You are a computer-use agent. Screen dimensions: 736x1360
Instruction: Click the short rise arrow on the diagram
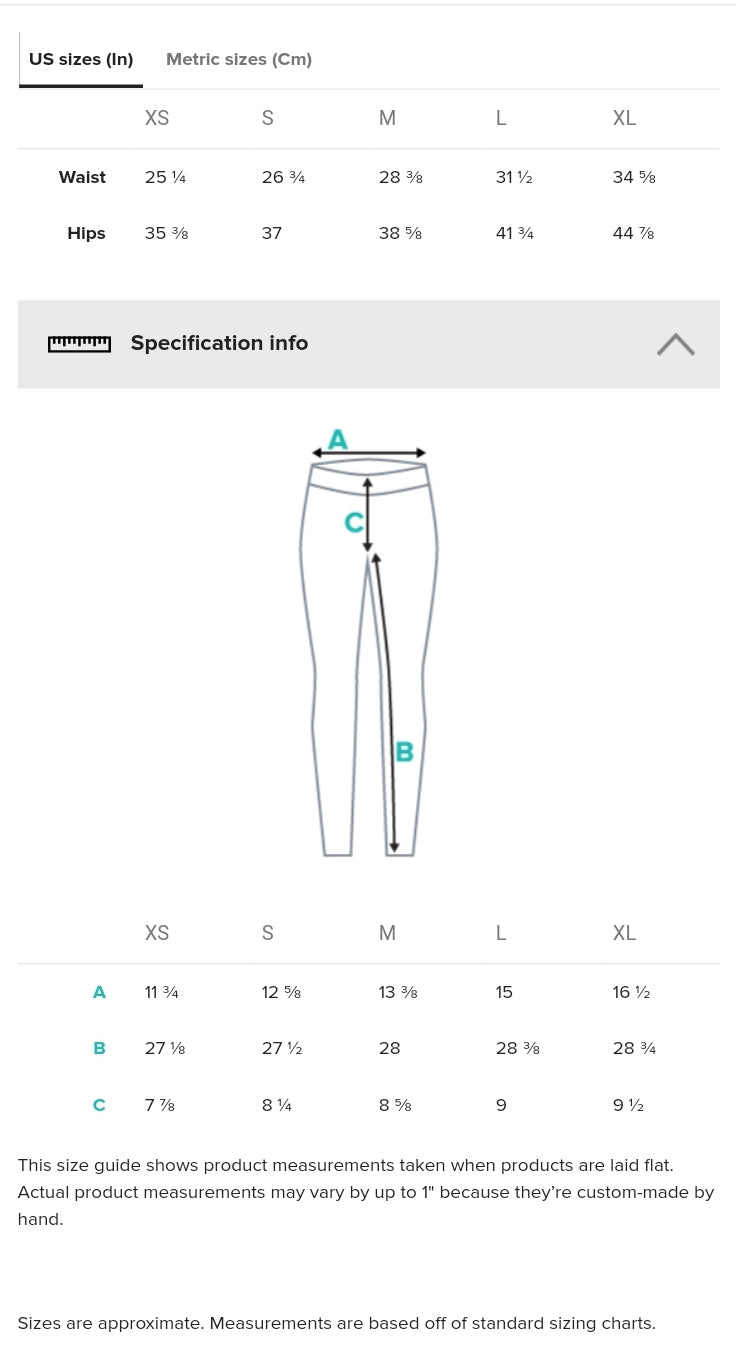[x=368, y=515]
